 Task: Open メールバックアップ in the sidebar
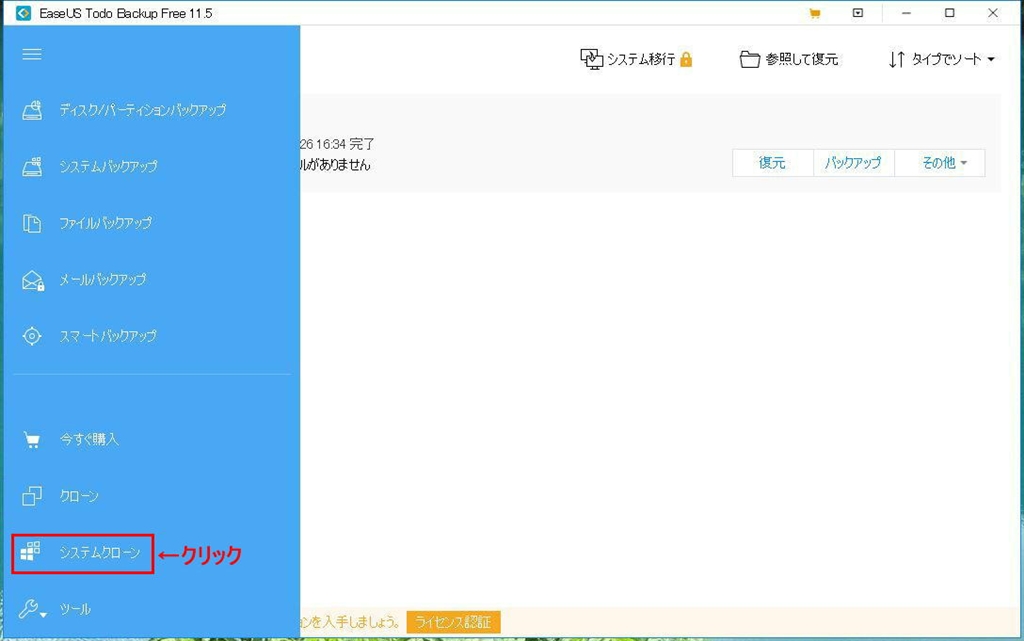(x=103, y=279)
